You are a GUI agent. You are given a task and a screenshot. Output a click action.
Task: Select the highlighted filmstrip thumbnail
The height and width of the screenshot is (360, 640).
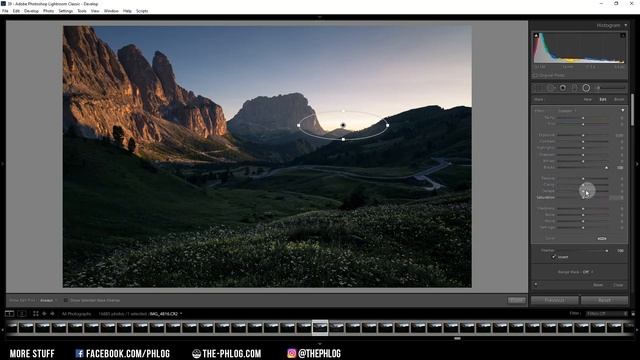(x=320, y=327)
